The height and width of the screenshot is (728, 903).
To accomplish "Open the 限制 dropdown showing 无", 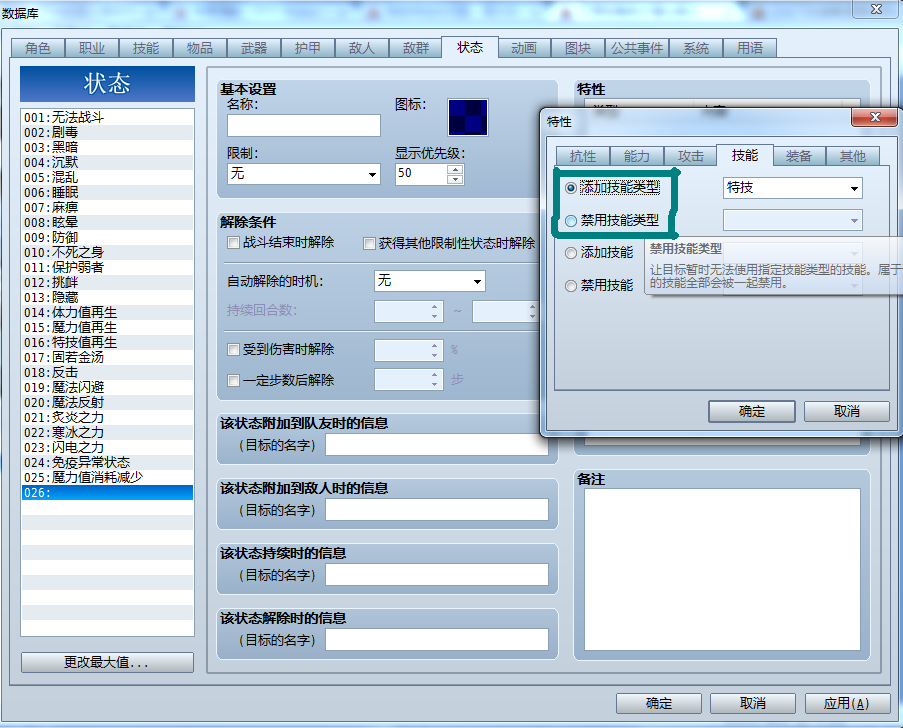I will tap(303, 173).
